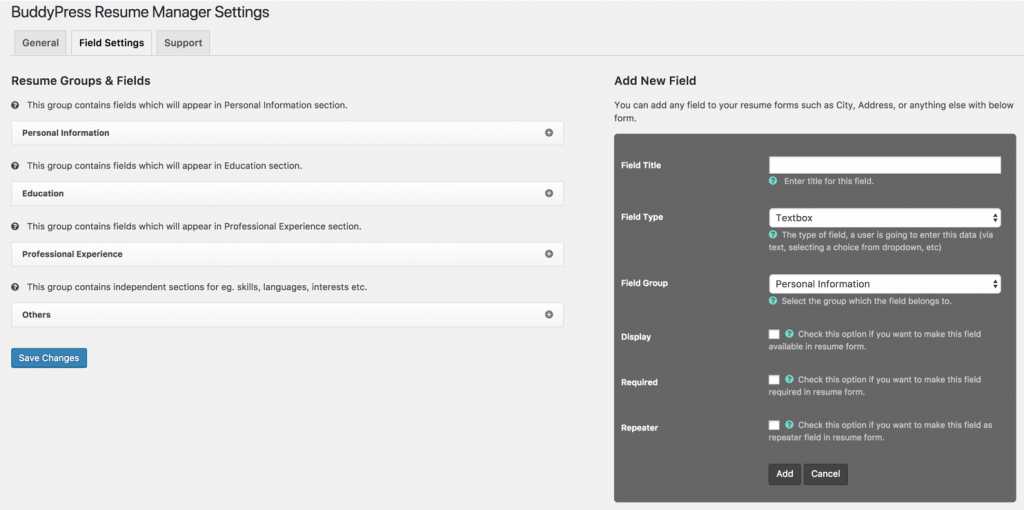Check the Required option checkbox
The height and width of the screenshot is (510, 1024).
click(774, 379)
